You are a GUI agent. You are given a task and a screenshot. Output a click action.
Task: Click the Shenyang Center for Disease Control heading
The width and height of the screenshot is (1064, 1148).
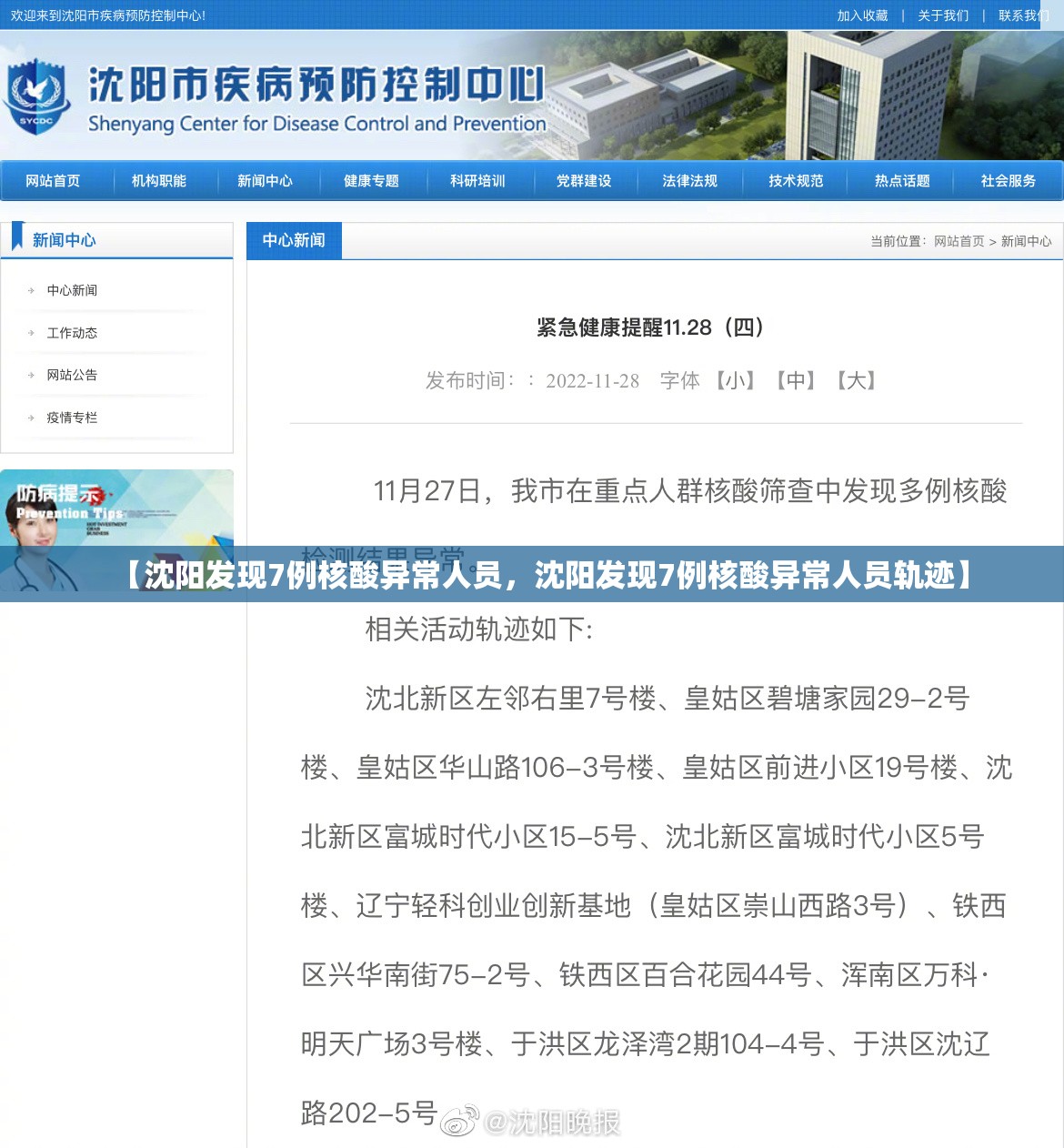(x=317, y=124)
